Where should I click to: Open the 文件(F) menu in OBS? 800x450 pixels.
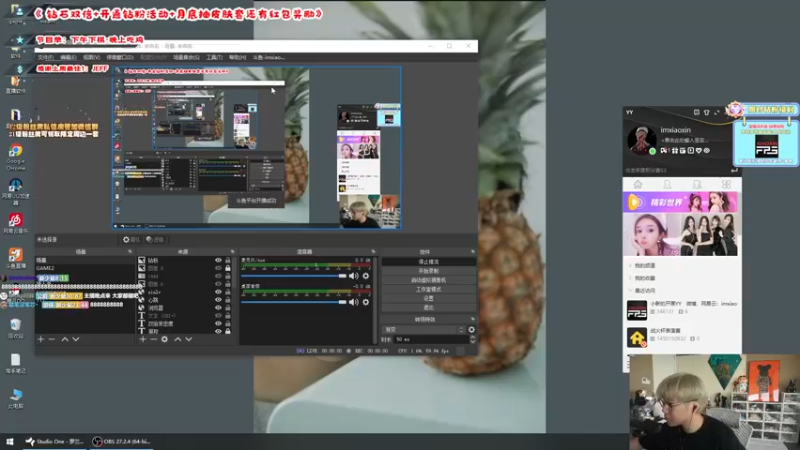tap(45, 57)
